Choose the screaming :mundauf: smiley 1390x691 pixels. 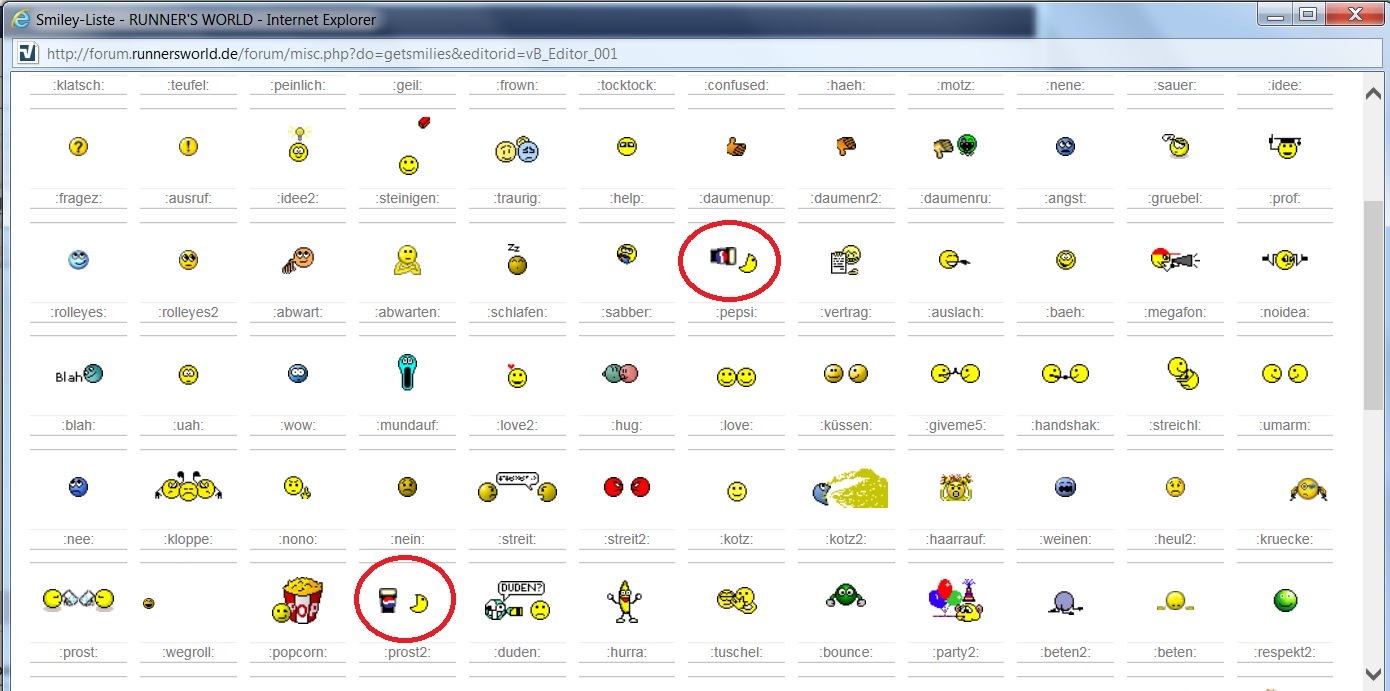point(407,373)
